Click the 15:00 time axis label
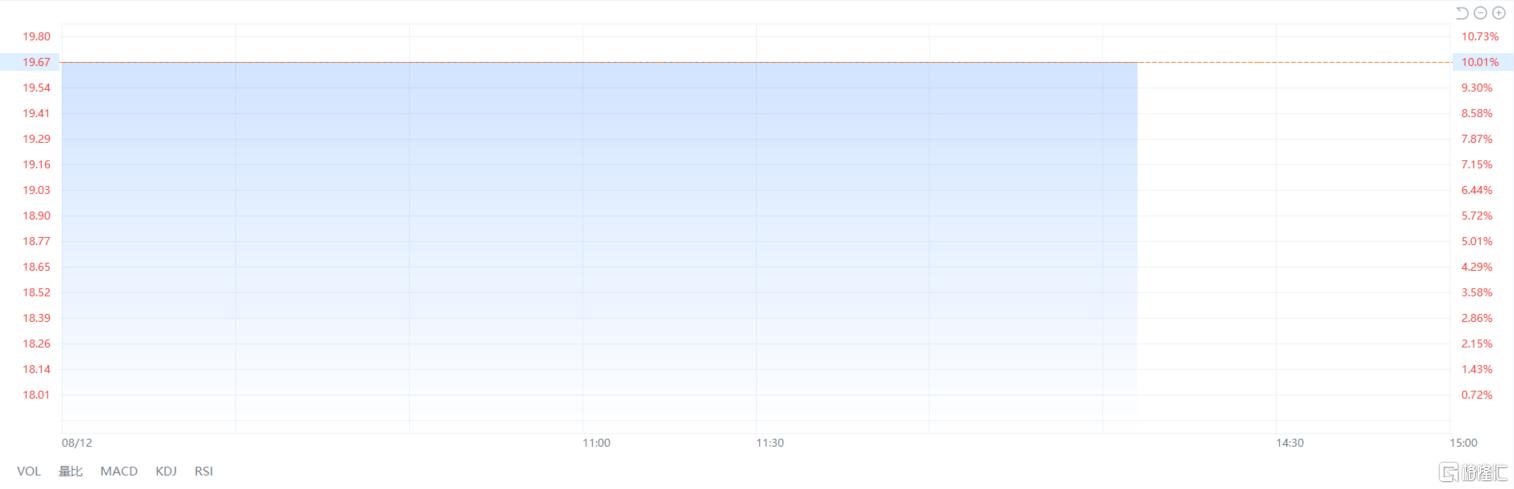This screenshot has height=489, width=1514. [1463, 442]
